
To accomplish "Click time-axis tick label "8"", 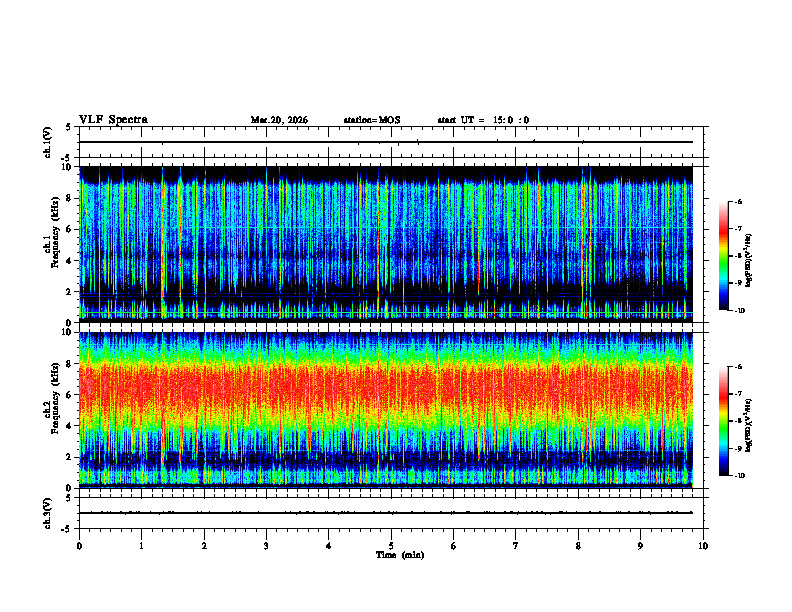I will [x=578, y=546].
